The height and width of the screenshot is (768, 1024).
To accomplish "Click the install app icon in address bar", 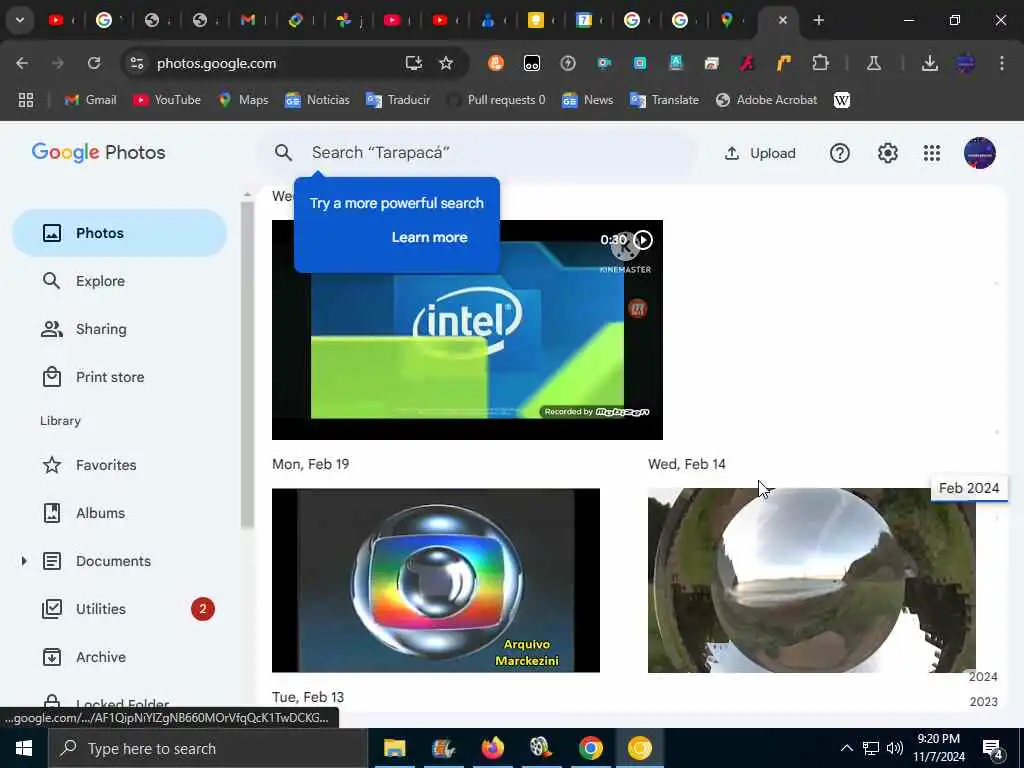I will click(x=413, y=63).
